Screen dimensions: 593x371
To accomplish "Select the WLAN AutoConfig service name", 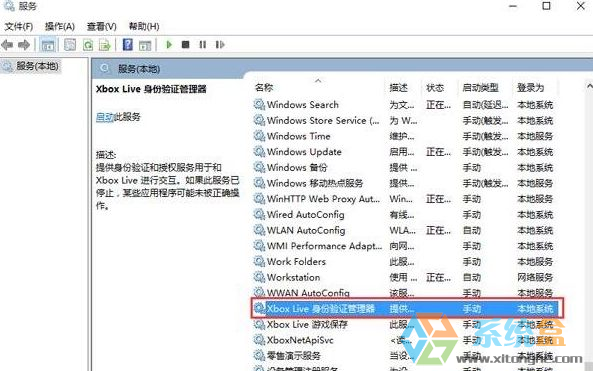I will click(x=306, y=230).
